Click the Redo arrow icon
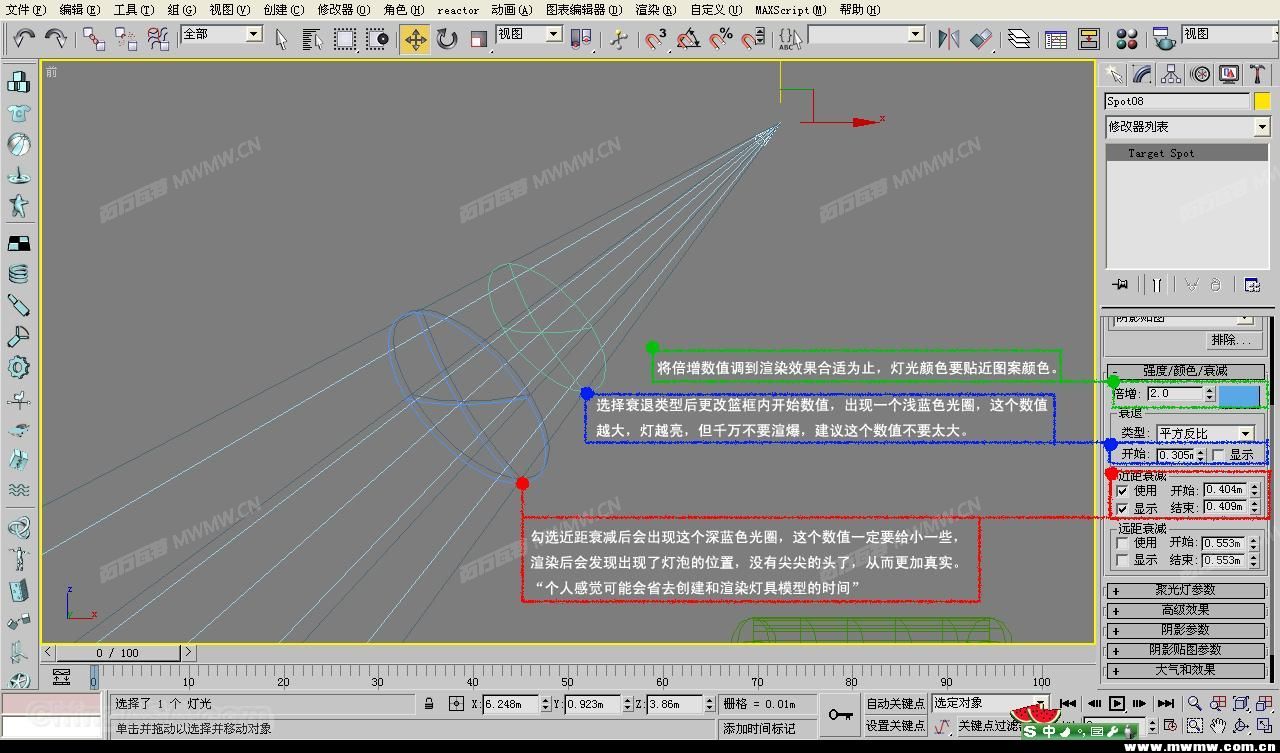1280x753 pixels. pyautogui.click(x=56, y=38)
